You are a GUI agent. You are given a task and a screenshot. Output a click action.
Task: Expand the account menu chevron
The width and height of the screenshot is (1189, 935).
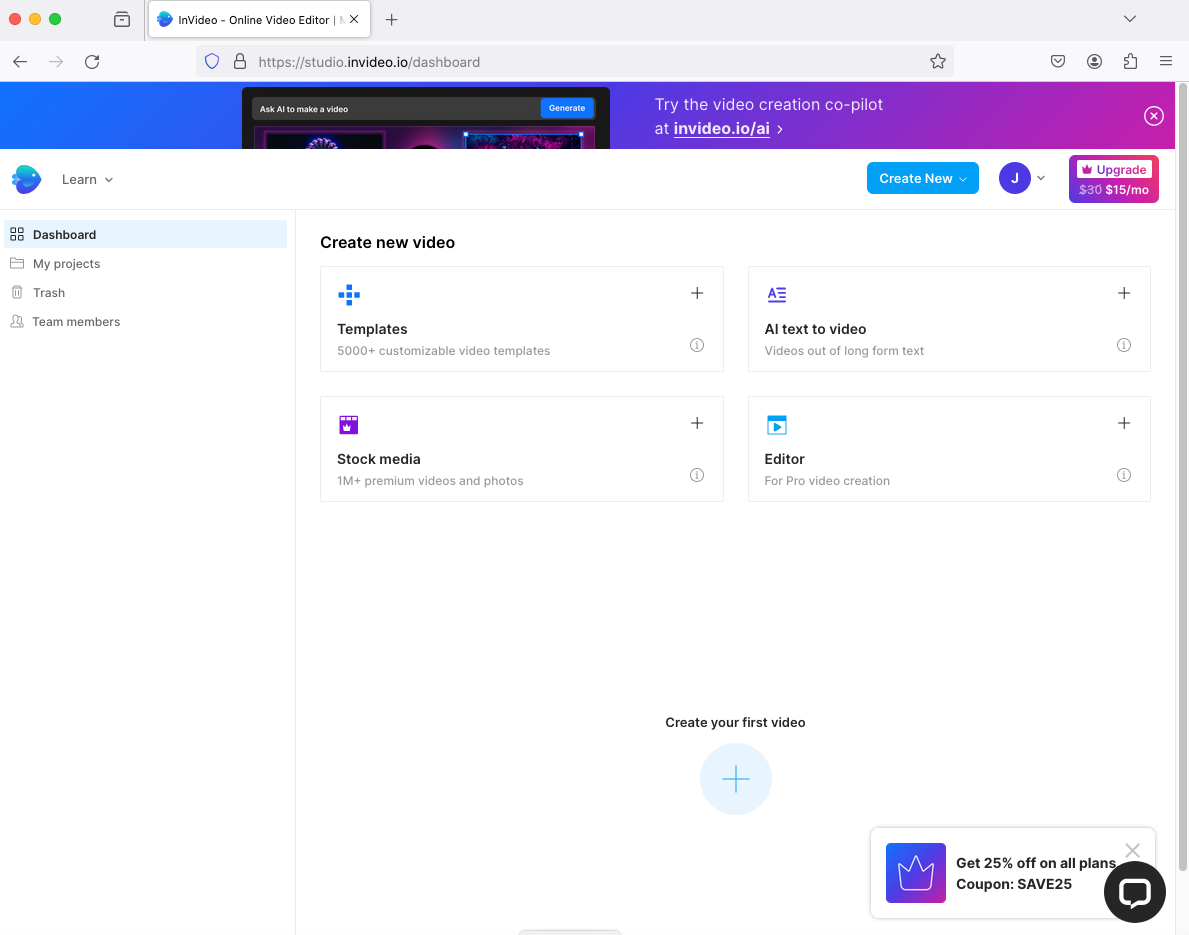coord(1040,178)
